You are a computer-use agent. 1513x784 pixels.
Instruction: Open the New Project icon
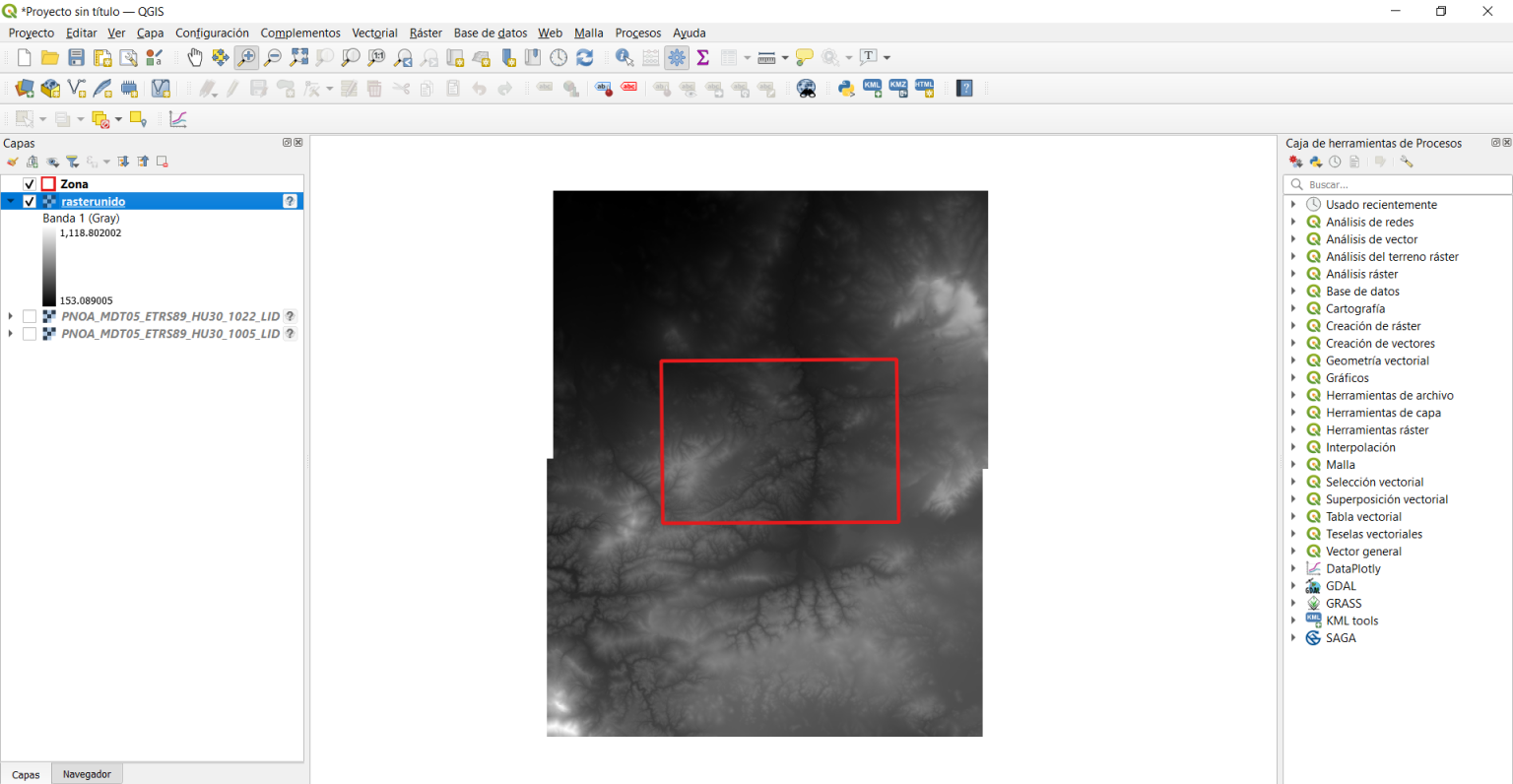point(23,57)
